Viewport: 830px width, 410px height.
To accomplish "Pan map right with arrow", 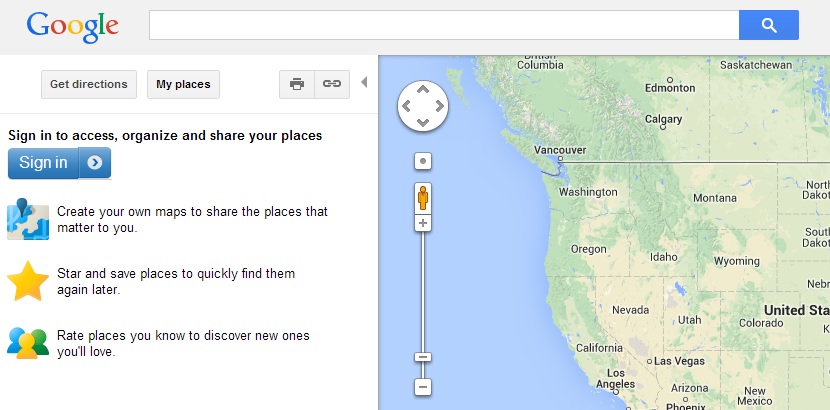I will (439, 106).
